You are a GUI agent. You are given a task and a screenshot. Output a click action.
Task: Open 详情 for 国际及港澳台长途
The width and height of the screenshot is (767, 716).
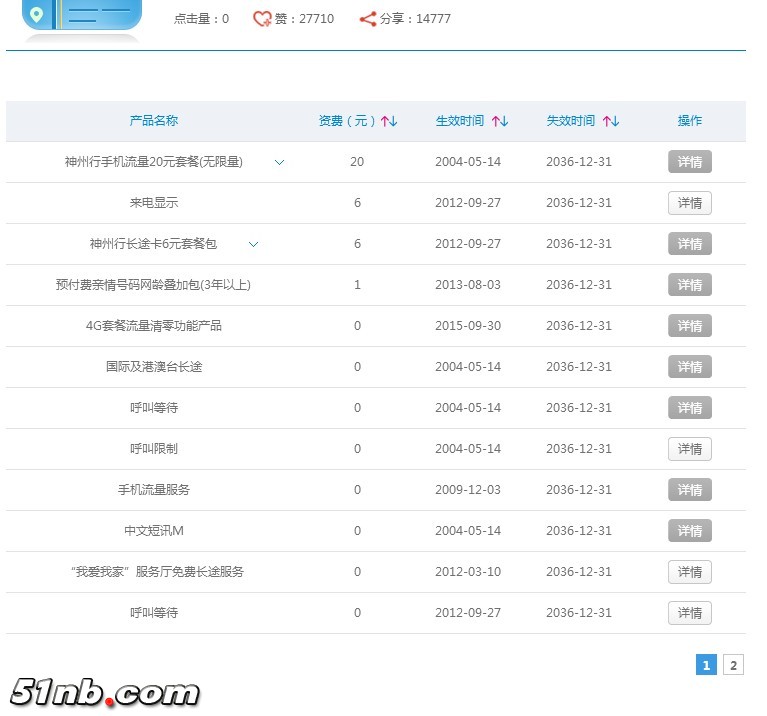coord(690,367)
